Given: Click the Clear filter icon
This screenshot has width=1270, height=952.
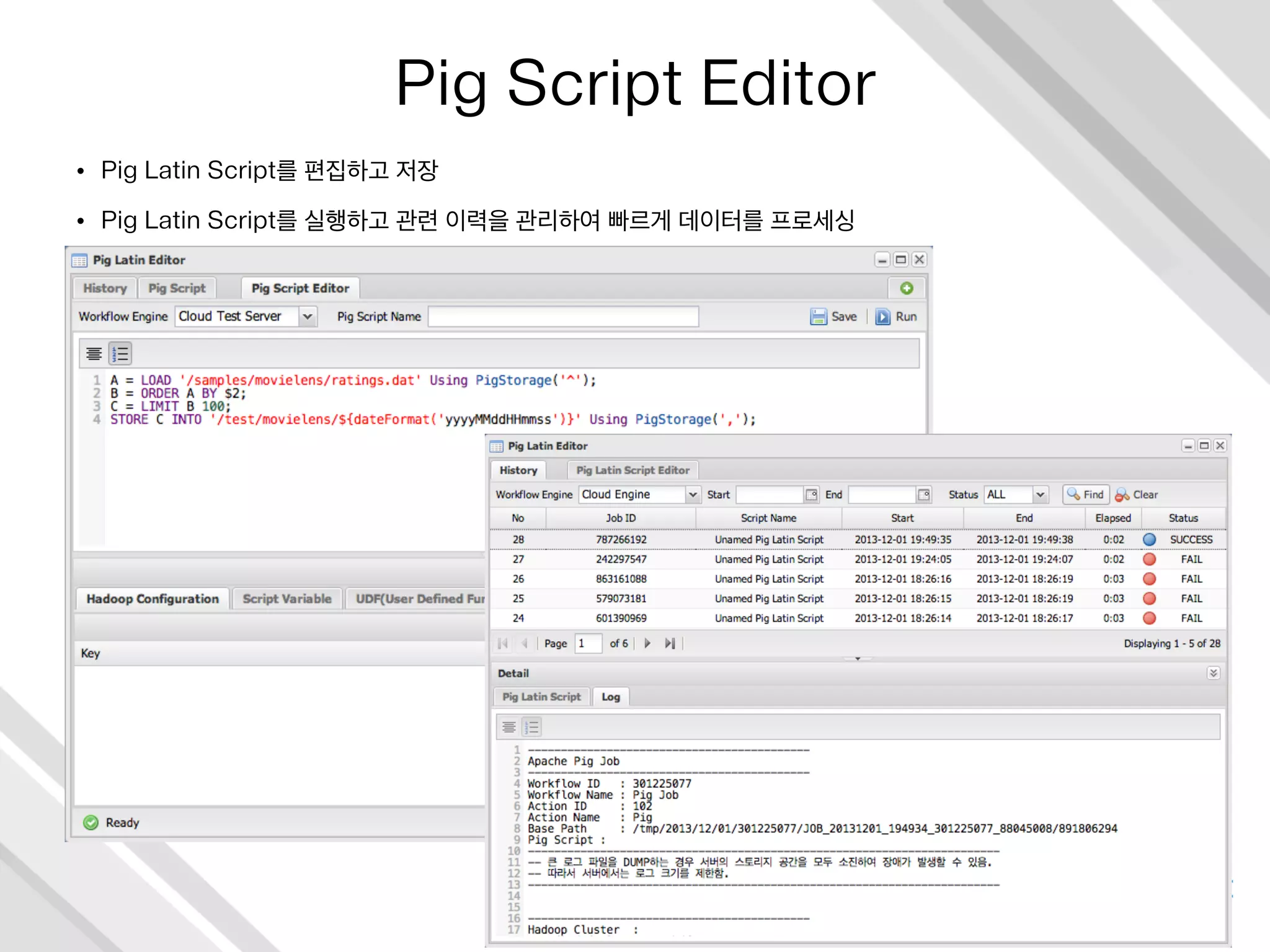Looking at the screenshot, I should pyautogui.click(x=1122, y=495).
